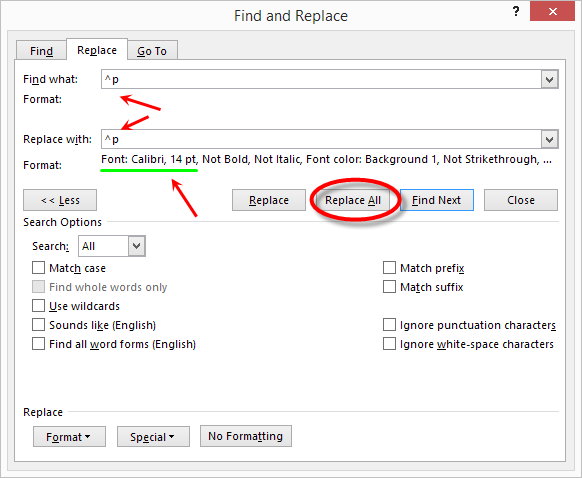Click inside the Find what field
The height and width of the screenshot is (478, 582).
(x=321, y=79)
